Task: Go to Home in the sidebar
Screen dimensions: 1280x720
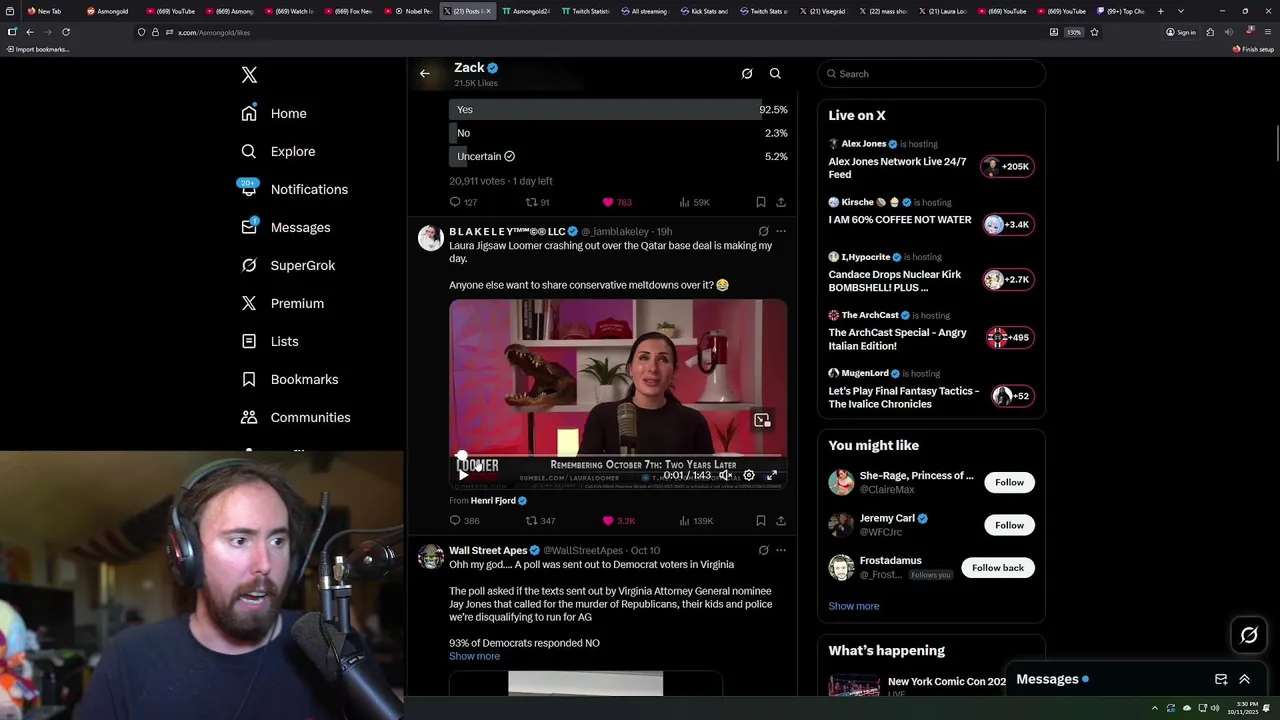Action: (274, 114)
